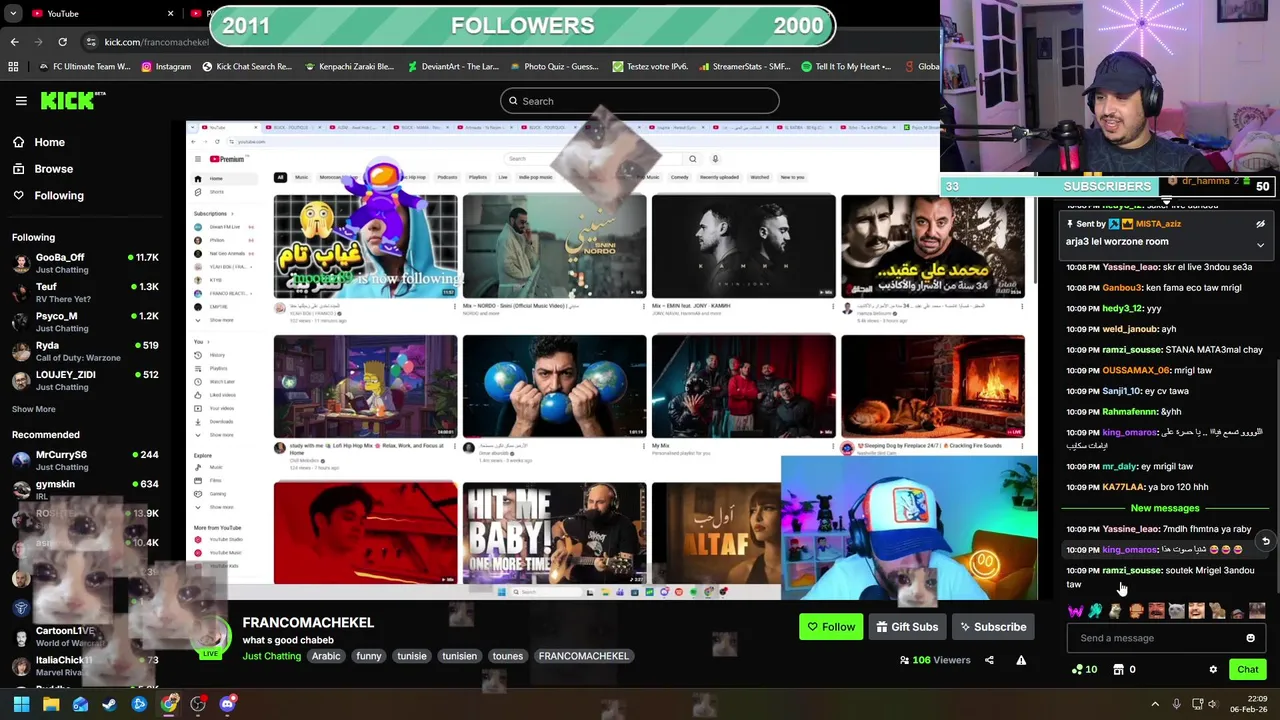This screenshot has height=720, width=1280.
Task: Open the Photo Quiz bookmark
Action: 553,67
